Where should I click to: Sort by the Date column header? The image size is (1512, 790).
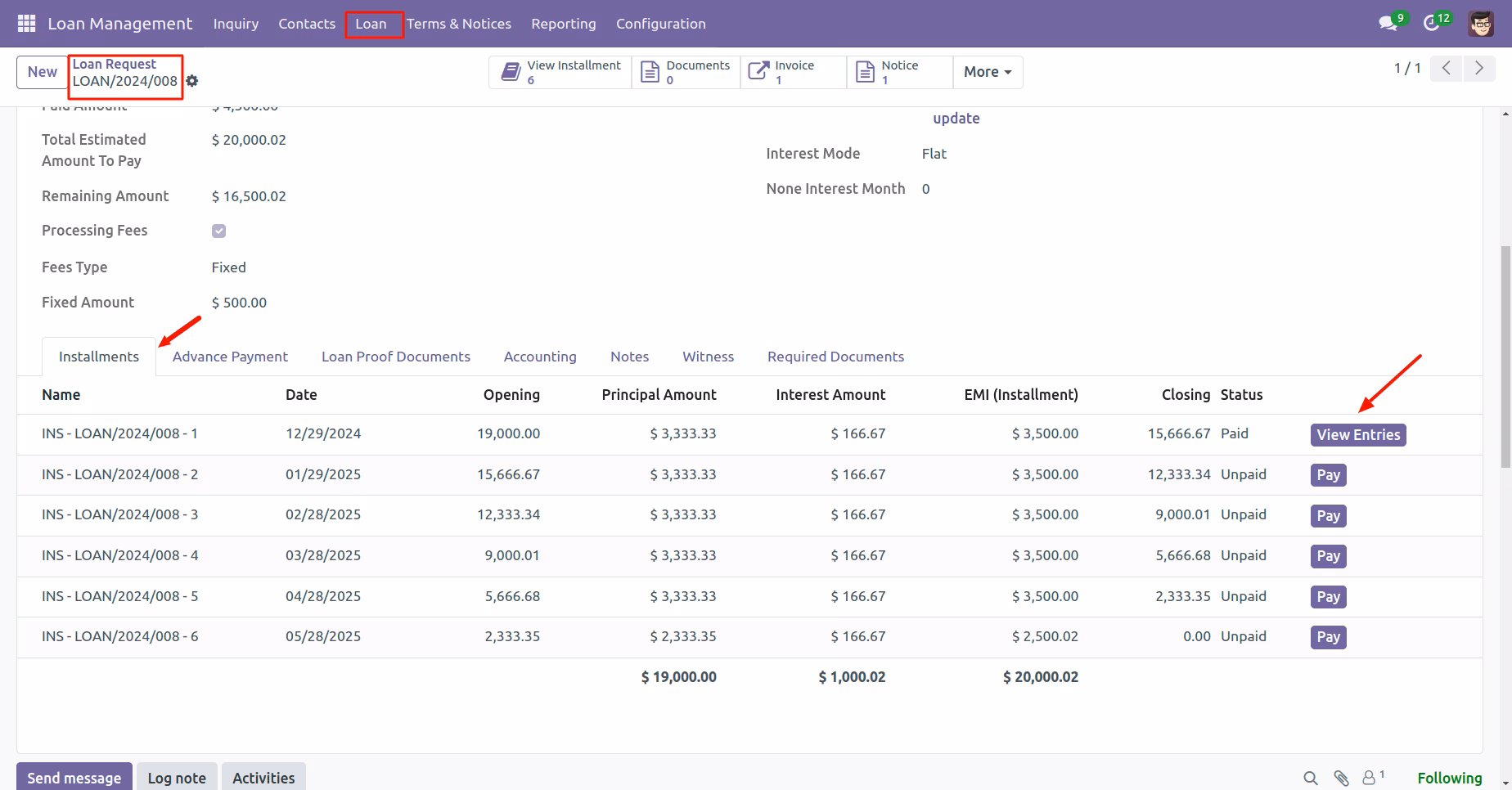click(301, 395)
